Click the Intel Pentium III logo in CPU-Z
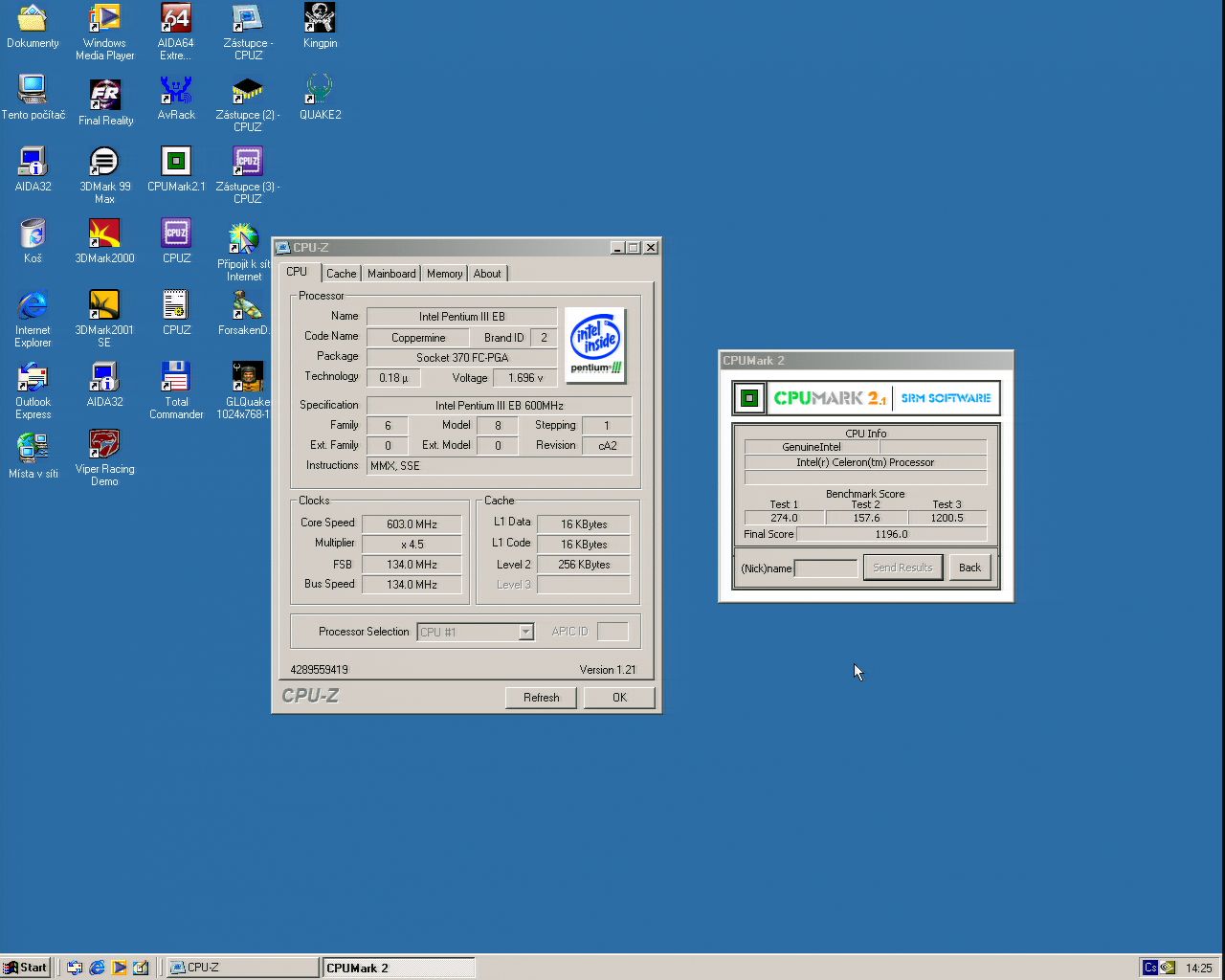Image resolution: width=1225 pixels, height=980 pixels. pos(595,345)
